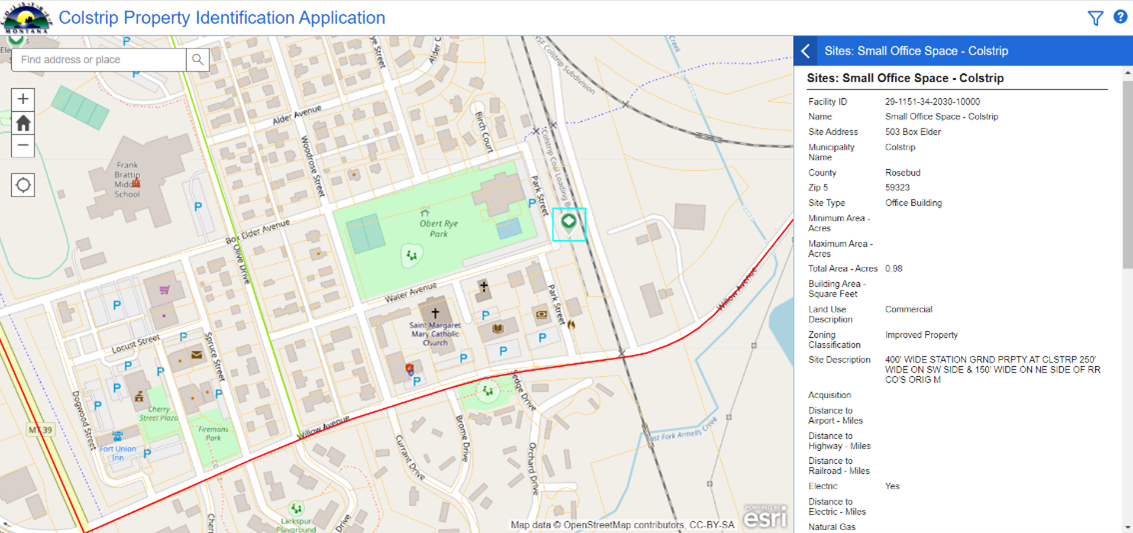
Task: Click the Distance to Airport - Miles label
Action: coord(835,415)
